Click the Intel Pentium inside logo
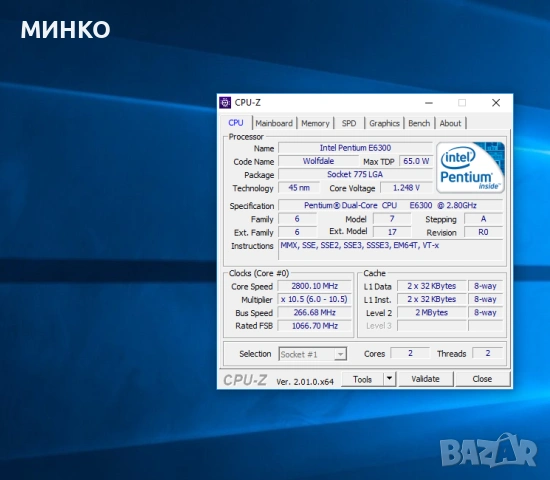550x480 pixels. click(470, 167)
